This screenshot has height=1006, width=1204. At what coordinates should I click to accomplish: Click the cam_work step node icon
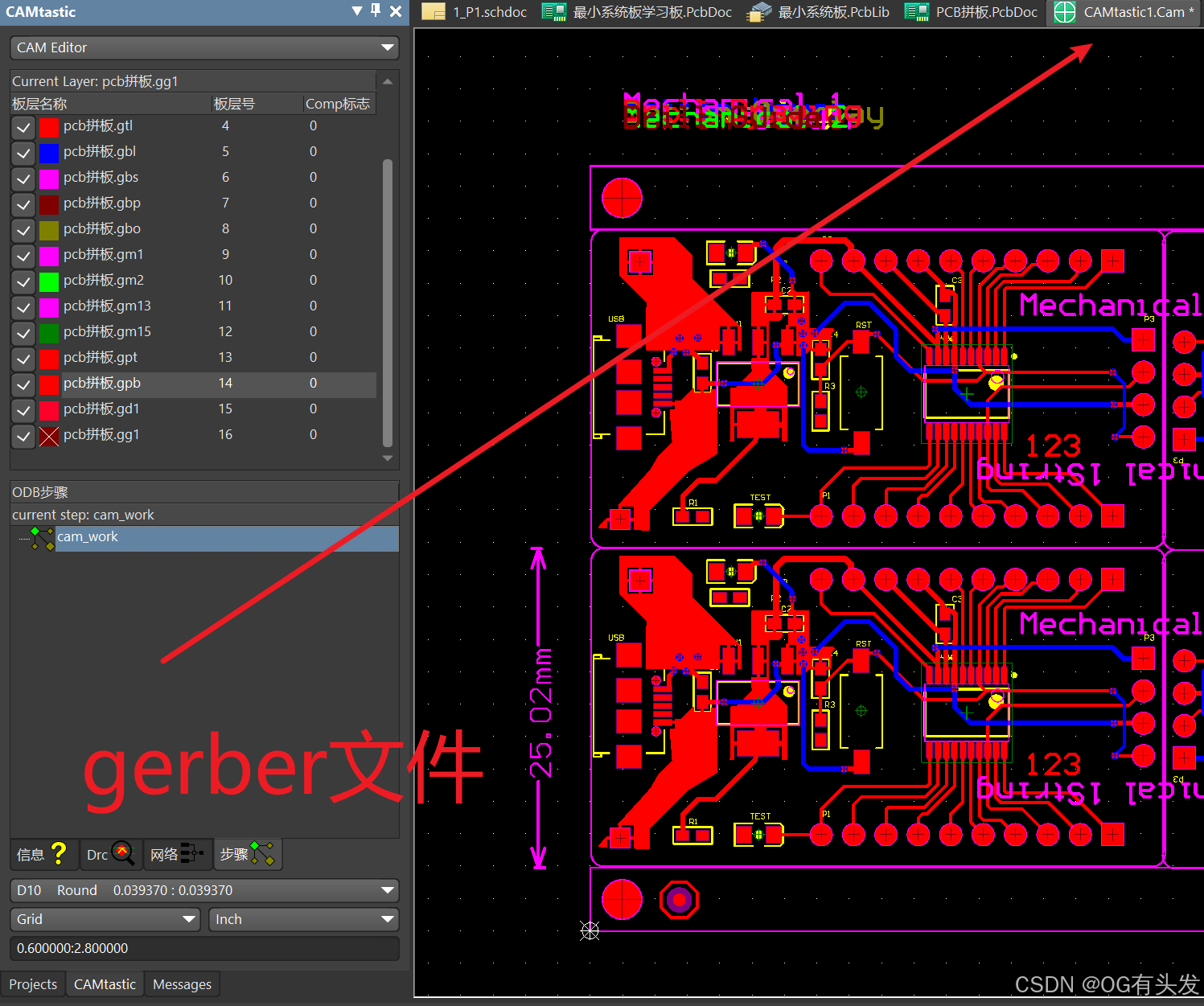click(x=42, y=538)
